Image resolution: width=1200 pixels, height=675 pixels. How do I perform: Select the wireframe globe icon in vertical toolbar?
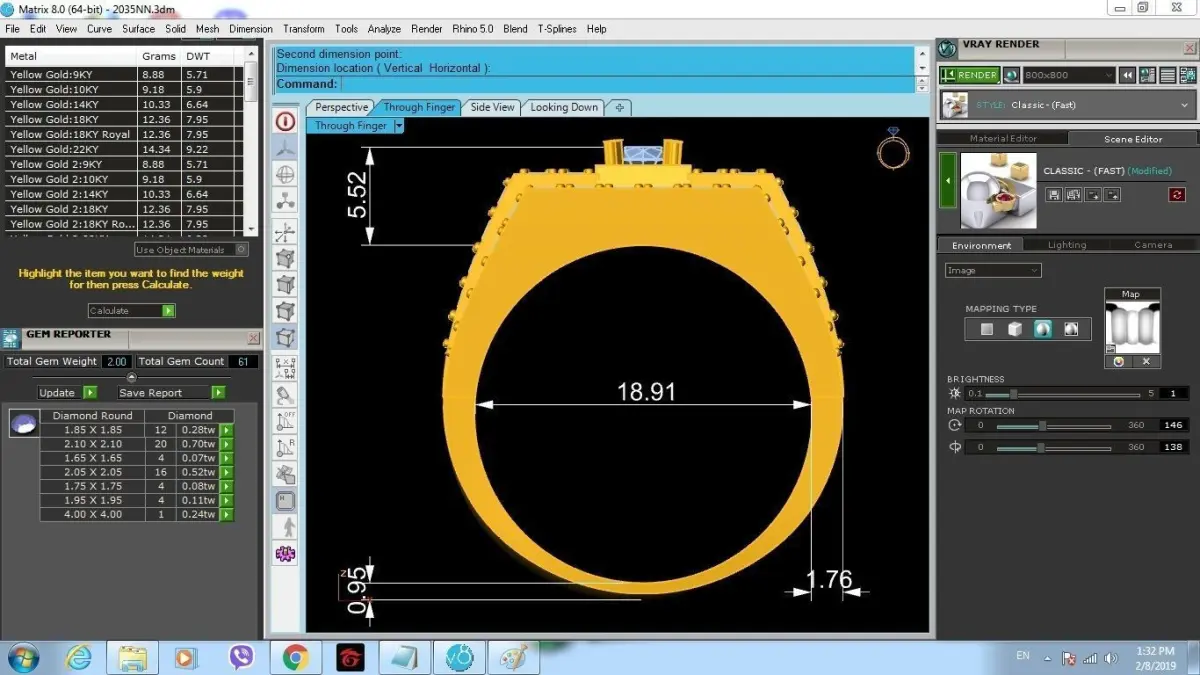(x=286, y=175)
